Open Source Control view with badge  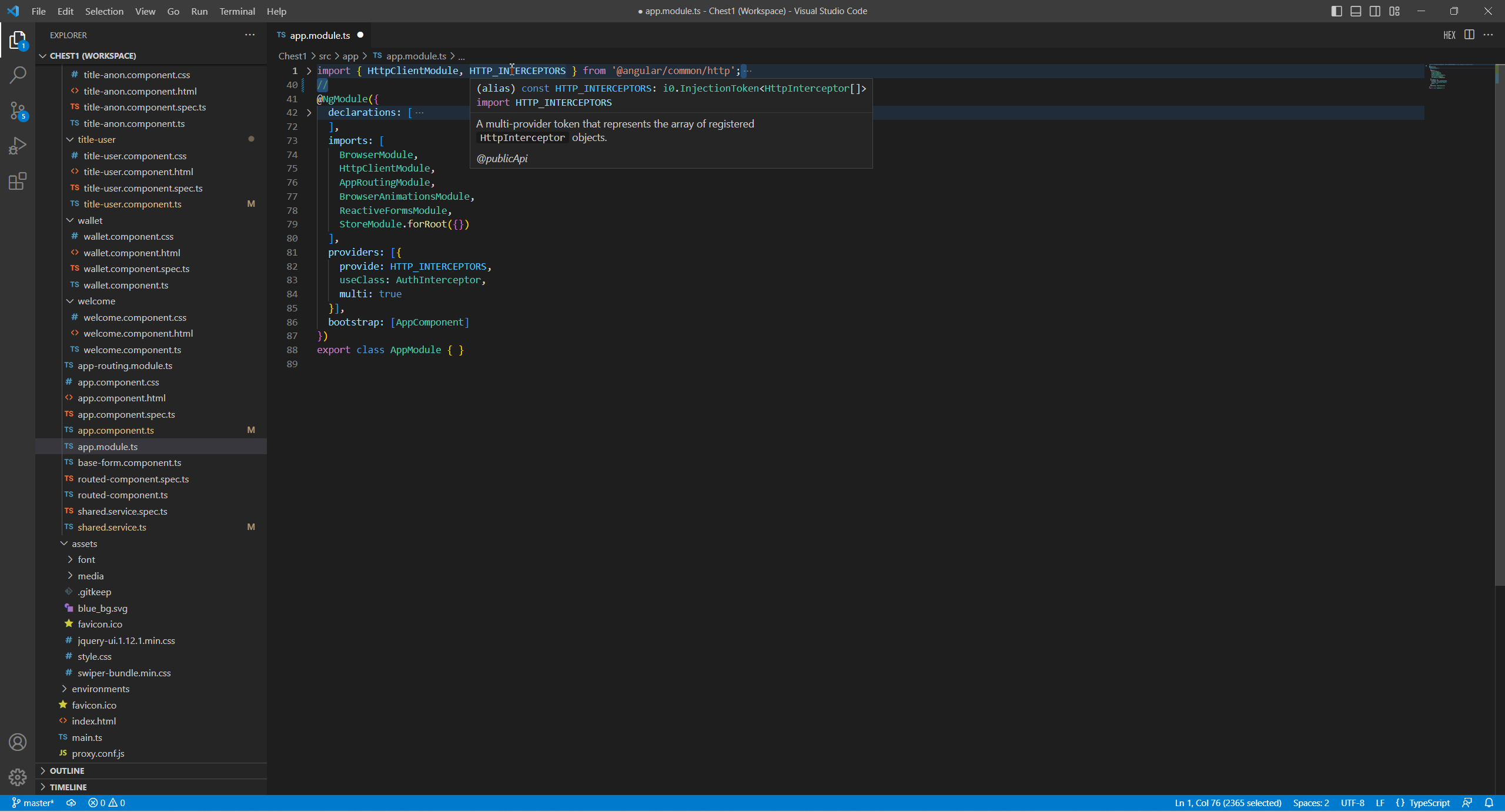click(18, 110)
